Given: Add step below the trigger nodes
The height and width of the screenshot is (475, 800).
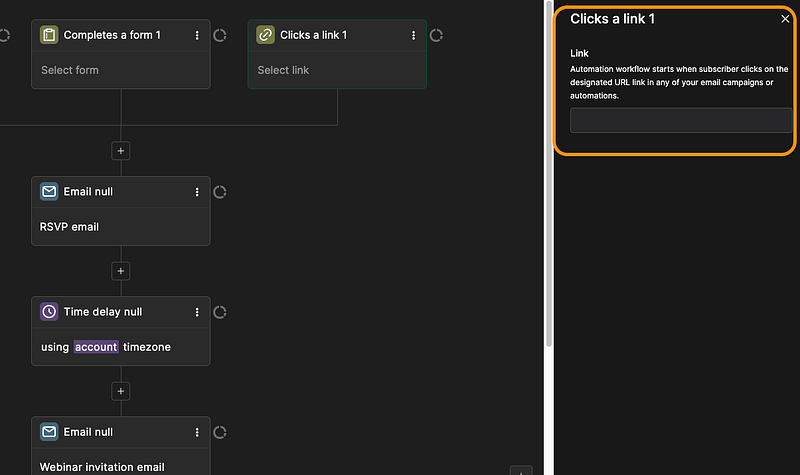Looking at the screenshot, I should (x=121, y=151).
